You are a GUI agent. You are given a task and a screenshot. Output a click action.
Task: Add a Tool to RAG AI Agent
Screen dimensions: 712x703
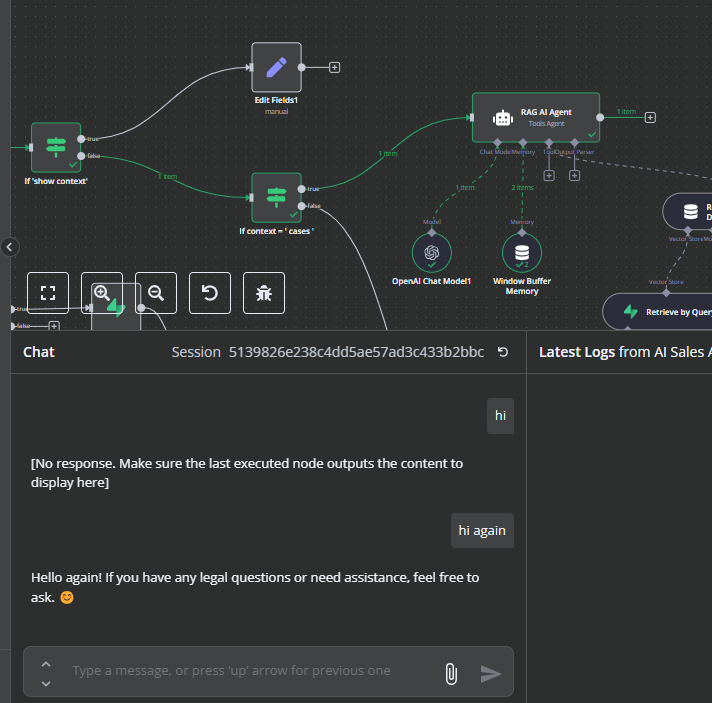(x=549, y=175)
